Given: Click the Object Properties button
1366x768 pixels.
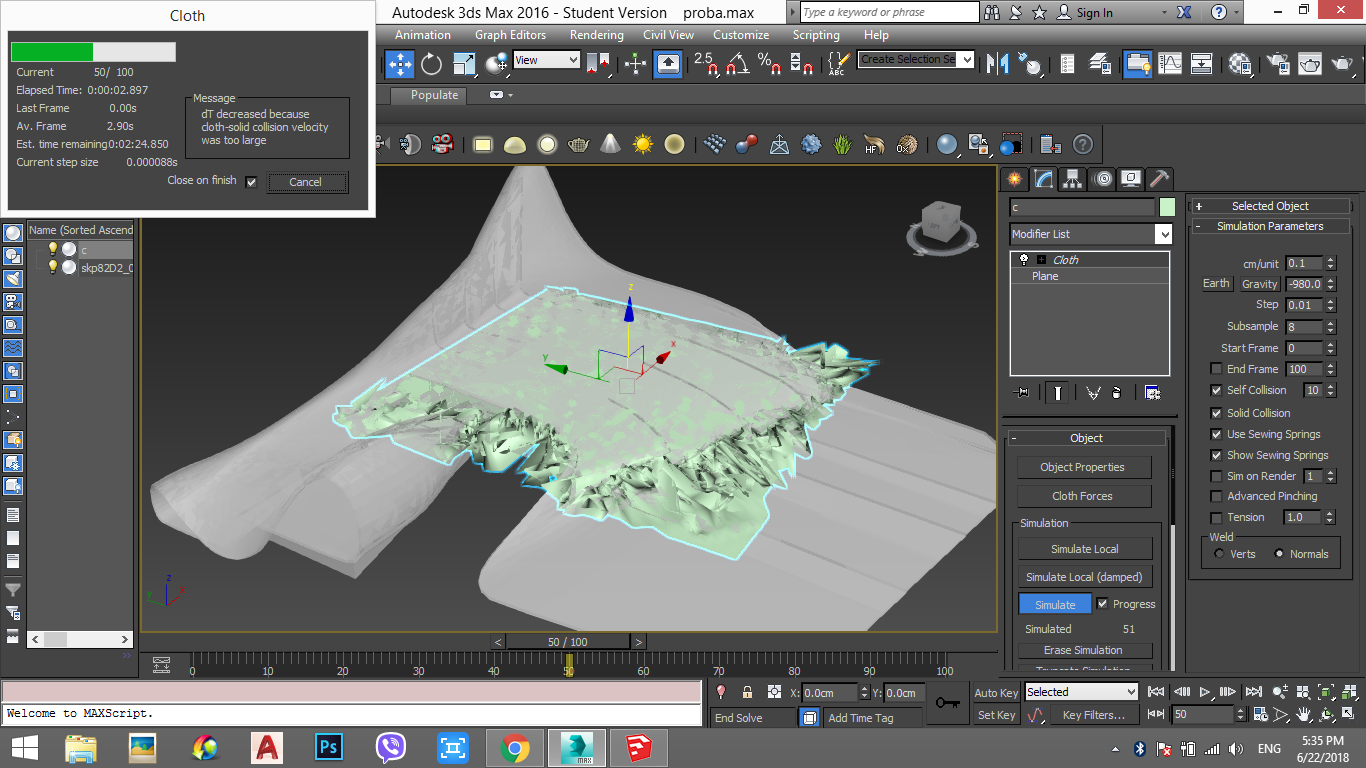Looking at the screenshot, I should point(1084,467).
